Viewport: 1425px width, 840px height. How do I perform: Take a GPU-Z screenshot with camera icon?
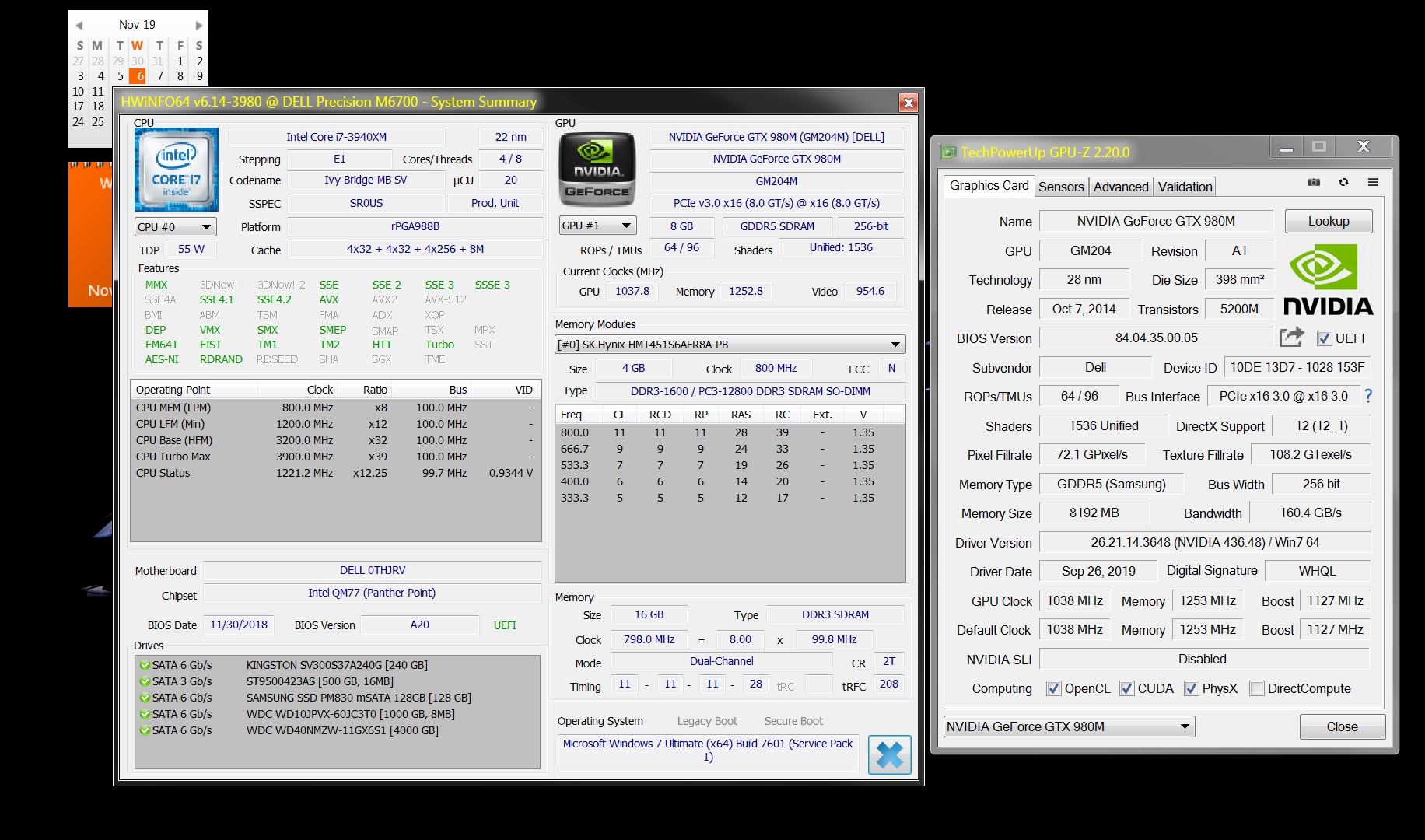click(x=1314, y=182)
